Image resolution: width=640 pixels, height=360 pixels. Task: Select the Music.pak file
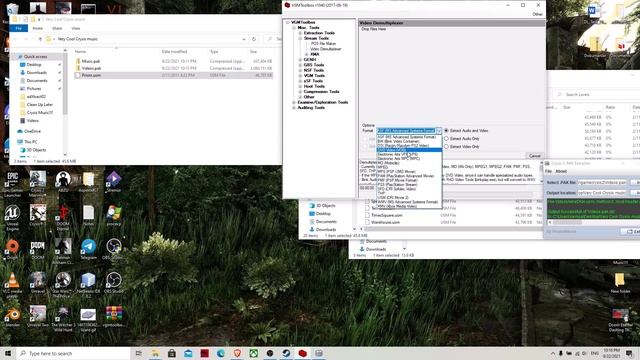pyautogui.click(x=91, y=61)
